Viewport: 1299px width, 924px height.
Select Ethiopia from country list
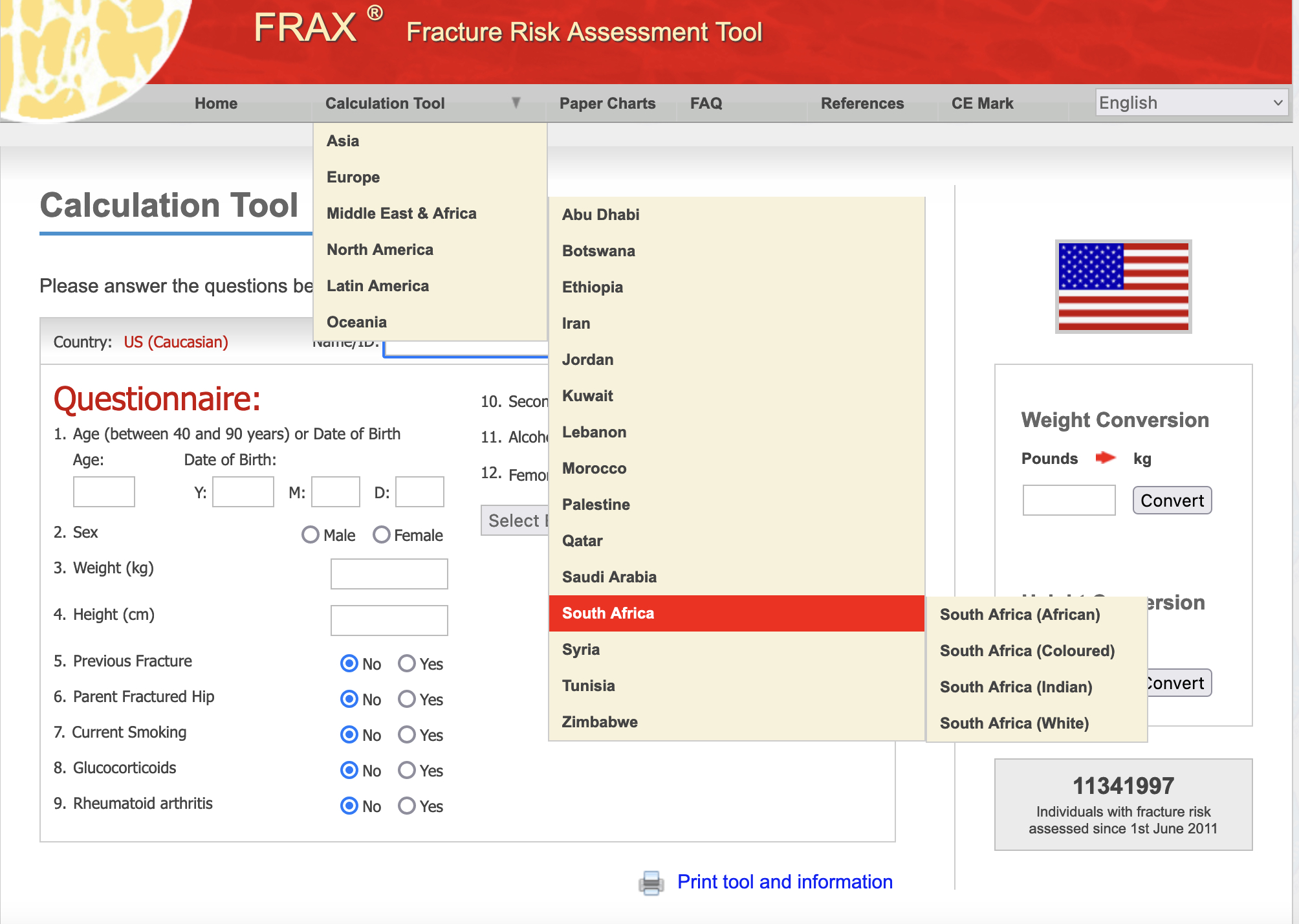[x=737, y=287]
